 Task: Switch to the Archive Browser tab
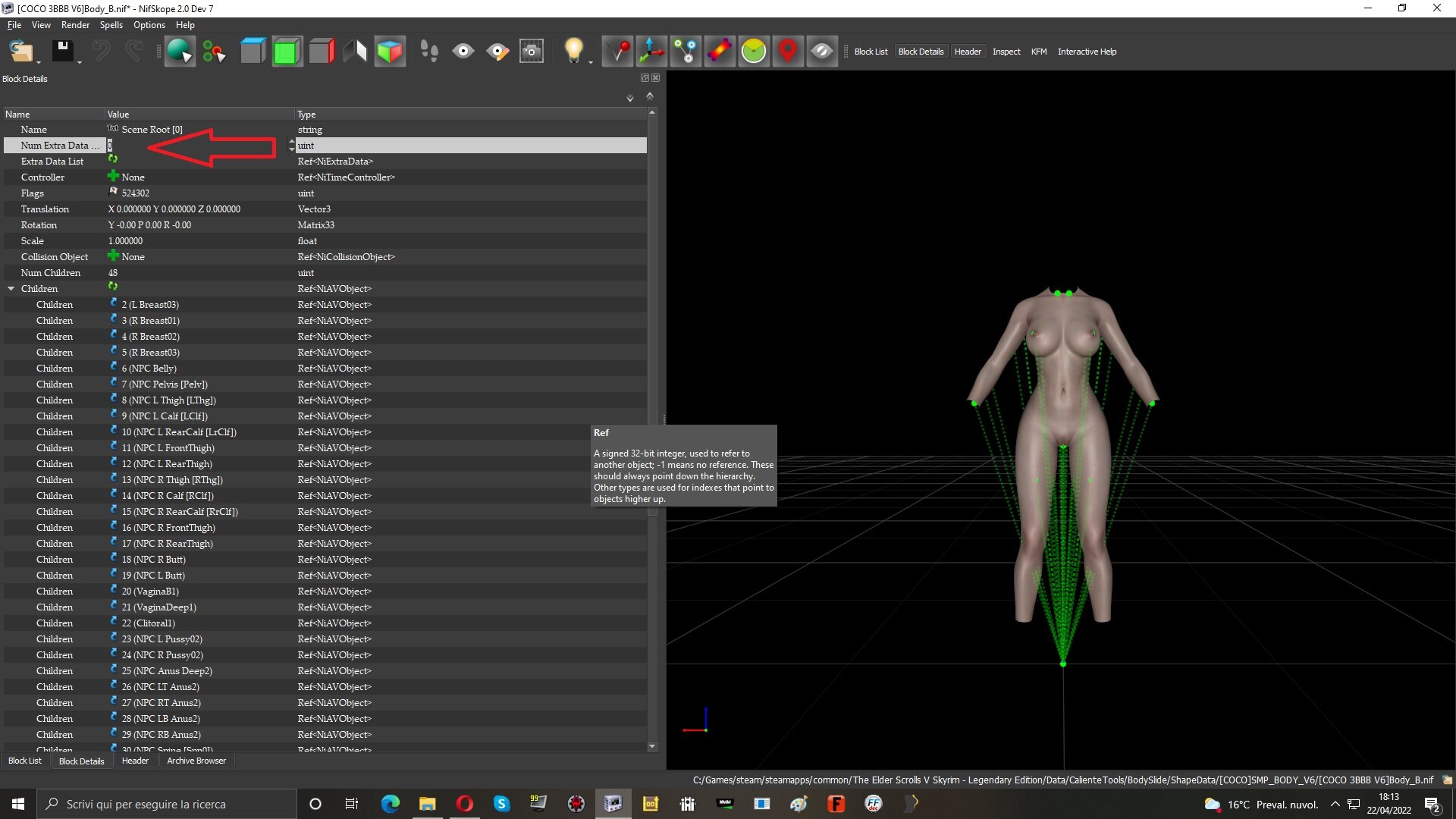[x=196, y=761]
